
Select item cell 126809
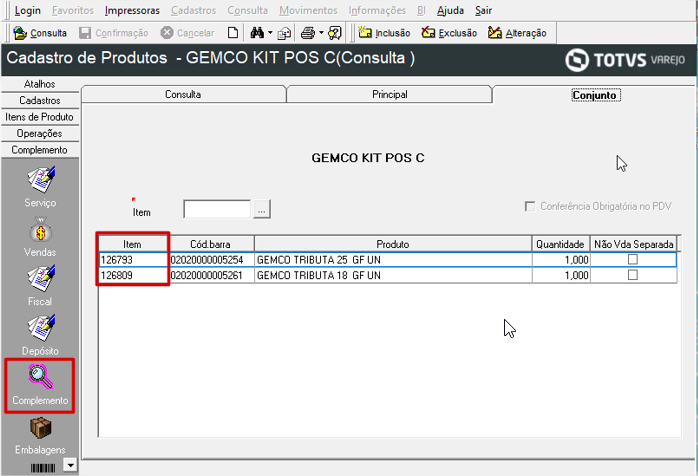point(133,275)
